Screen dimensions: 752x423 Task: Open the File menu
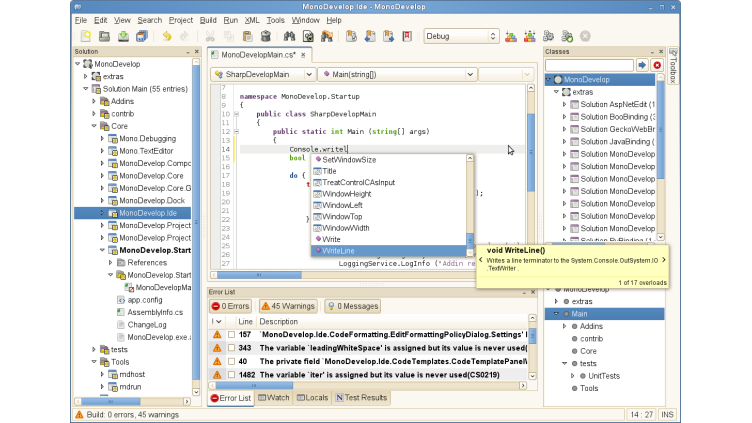(x=81, y=20)
